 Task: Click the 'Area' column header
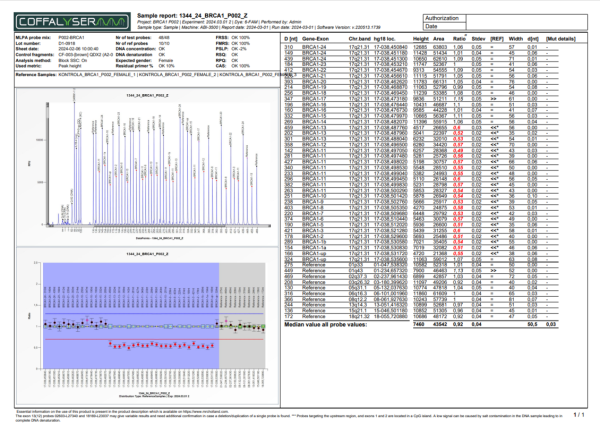(x=439, y=39)
